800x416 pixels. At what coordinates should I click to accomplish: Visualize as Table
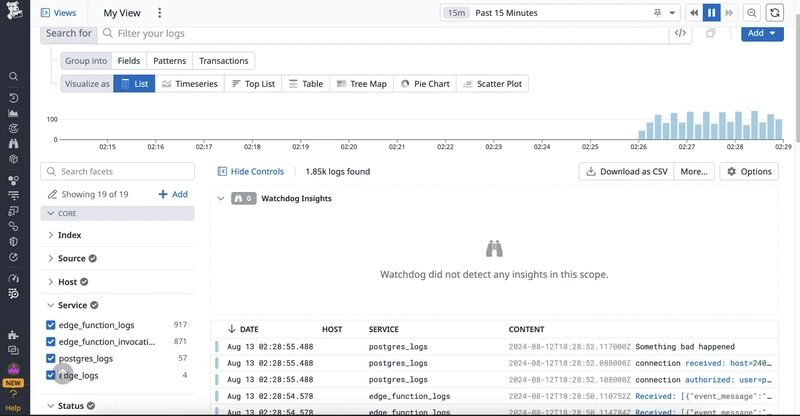[306, 84]
